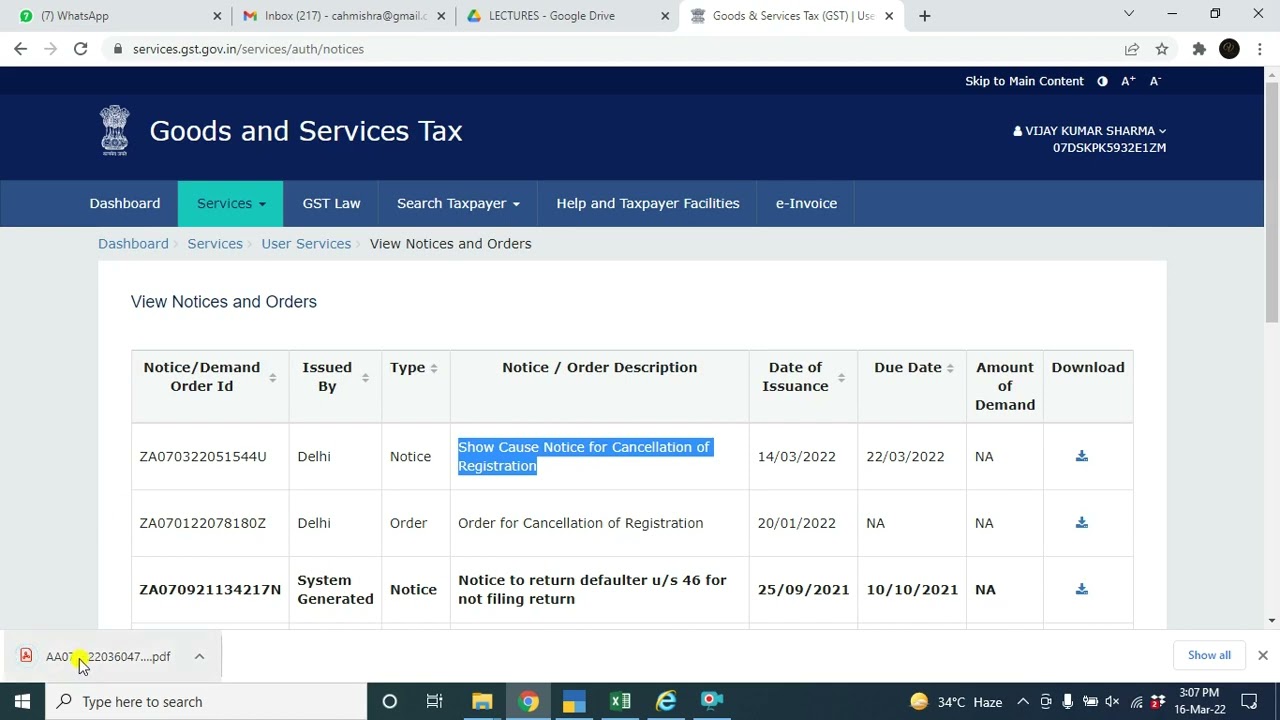Open the Chrome three-dot menu
Image resolution: width=1280 pixels, height=720 pixels.
pyautogui.click(x=1260, y=49)
